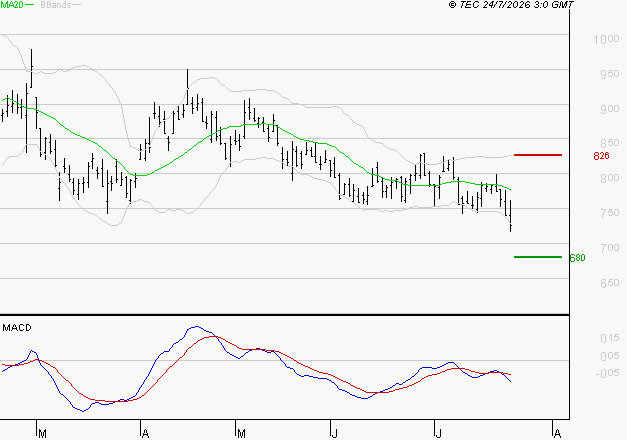This screenshot has height=440, width=627.
Task: Click the green 680 support value
Action: (577, 258)
